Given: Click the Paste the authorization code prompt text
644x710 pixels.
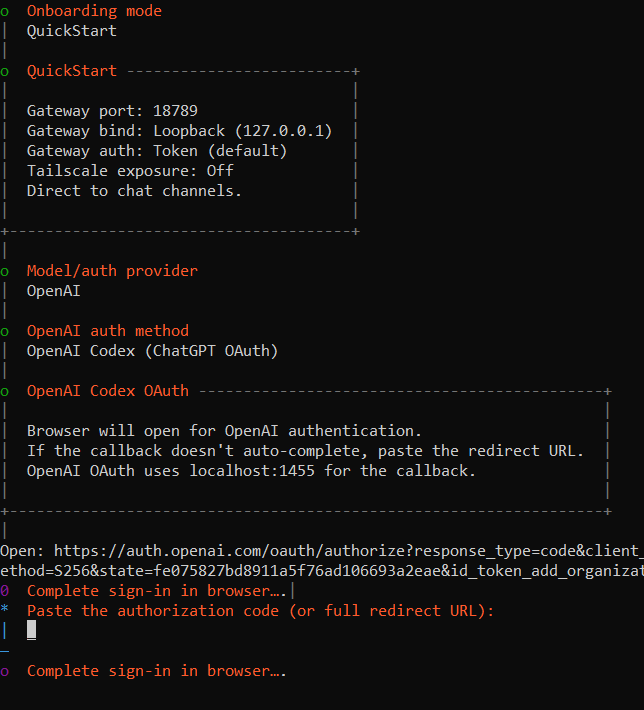Looking at the screenshot, I should 260,610.
